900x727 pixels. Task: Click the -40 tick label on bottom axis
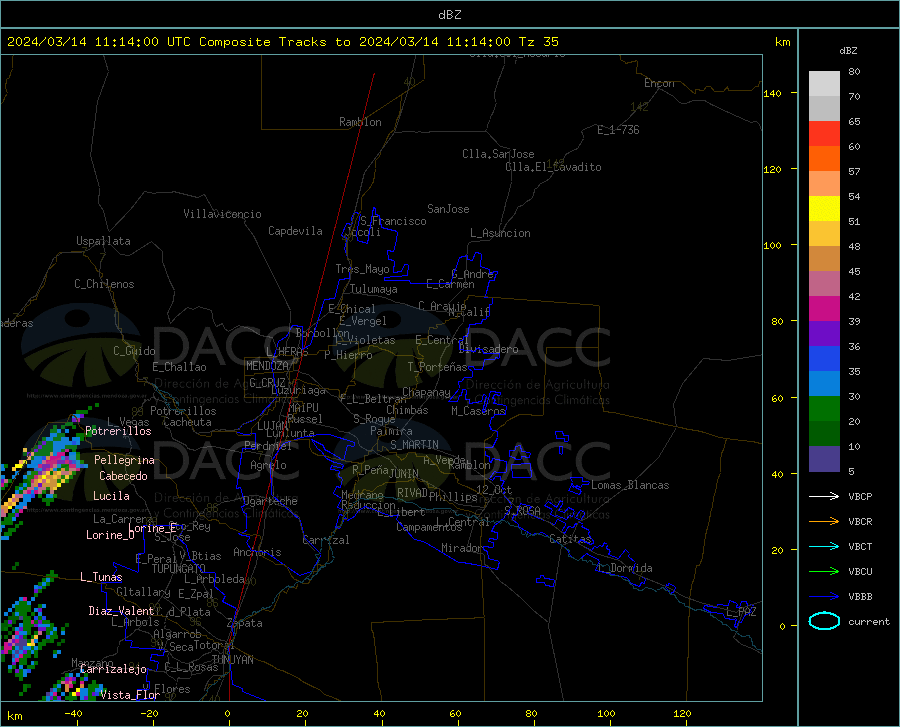pyautogui.click(x=73, y=714)
